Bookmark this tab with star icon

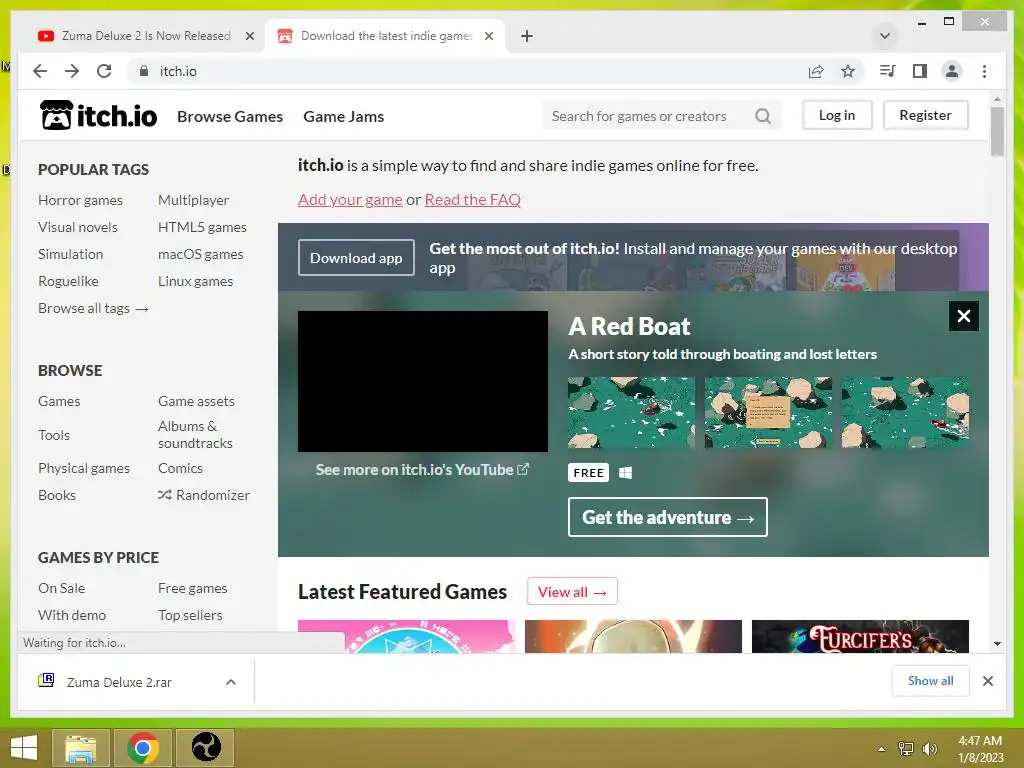(848, 71)
